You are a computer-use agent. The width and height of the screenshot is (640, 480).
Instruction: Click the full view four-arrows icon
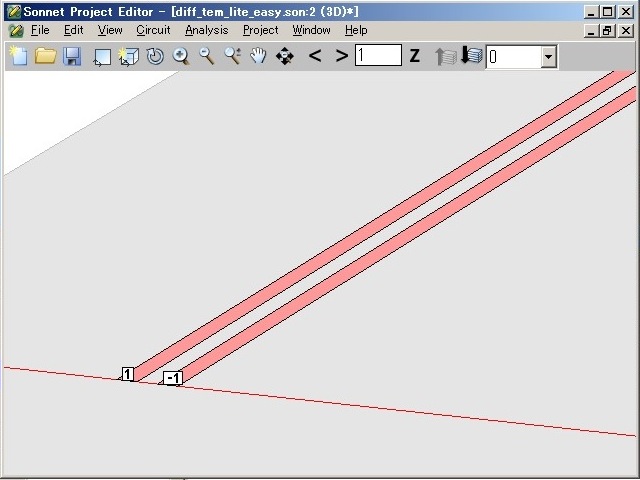pyautogui.click(x=284, y=56)
